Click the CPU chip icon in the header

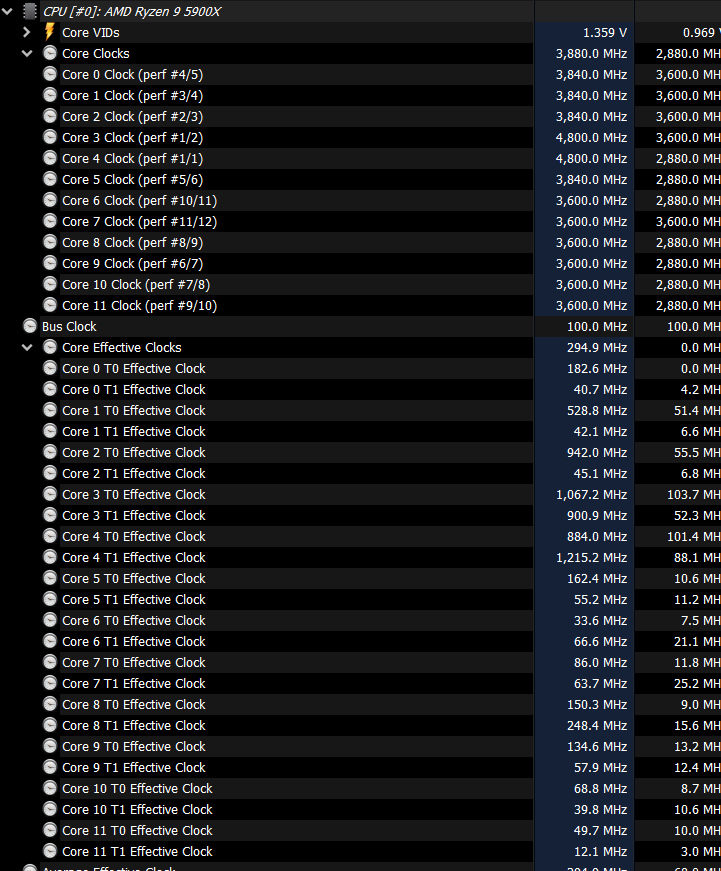[x=30, y=11]
